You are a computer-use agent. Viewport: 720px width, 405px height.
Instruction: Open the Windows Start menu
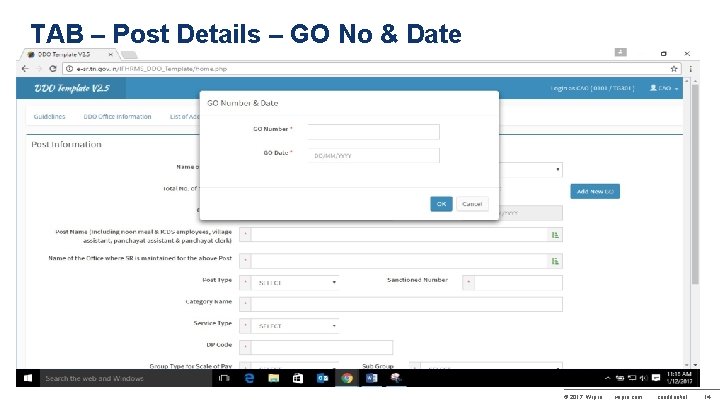coord(28,378)
